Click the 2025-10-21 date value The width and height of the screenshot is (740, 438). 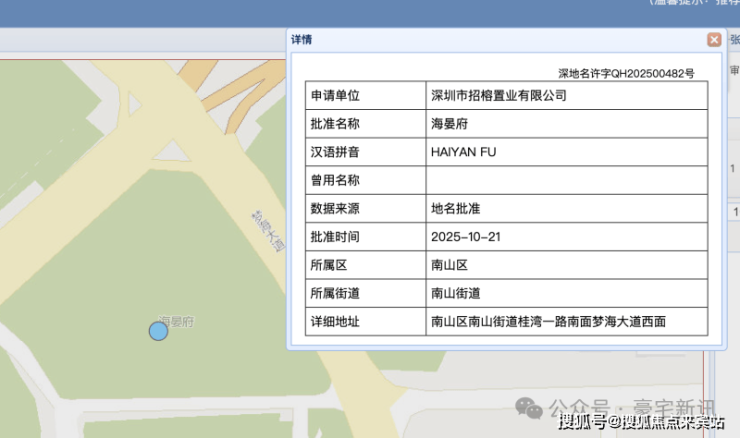(466, 237)
